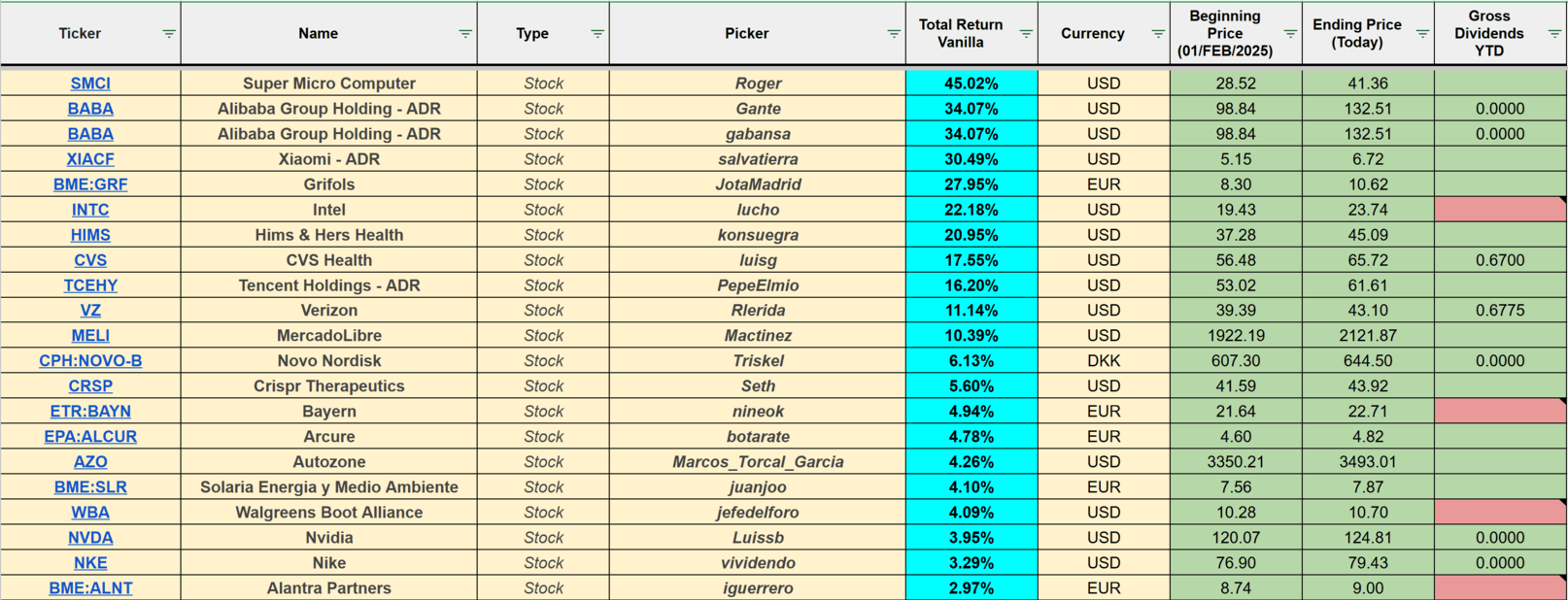The image size is (1568, 600).
Task: Open the Ticker column filter icon
Action: [168, 34]
